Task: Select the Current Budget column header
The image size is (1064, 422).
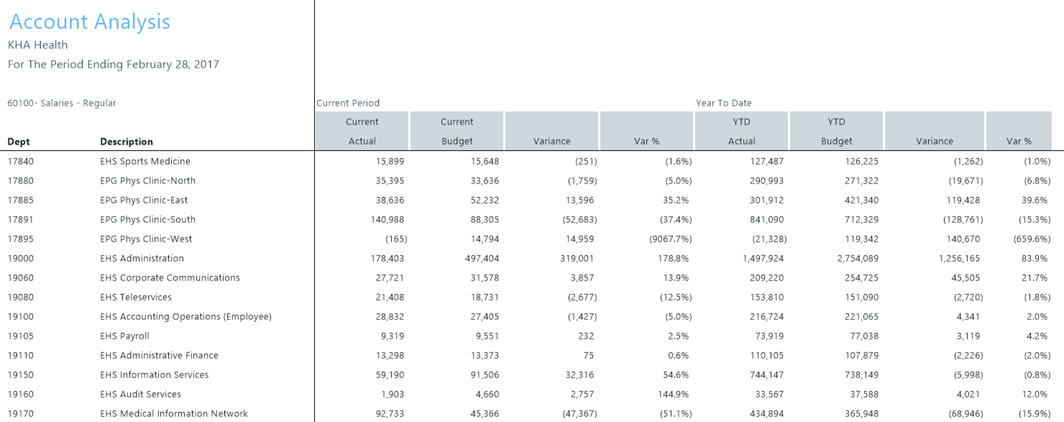Action: (456, 131)
